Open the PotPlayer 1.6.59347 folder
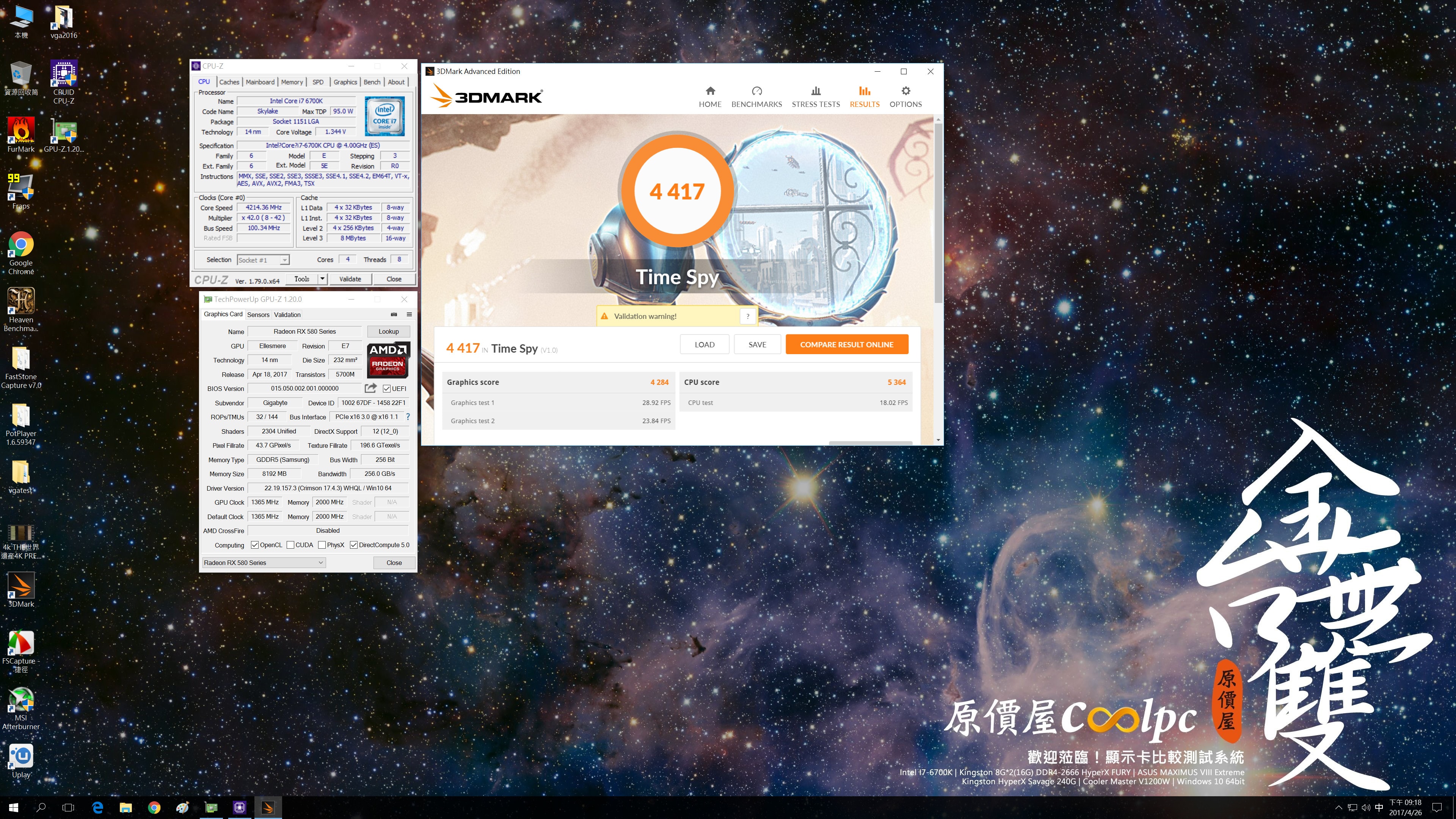Image resolution: width=1456 pixels, height=819 pixels. click(21, 424)
